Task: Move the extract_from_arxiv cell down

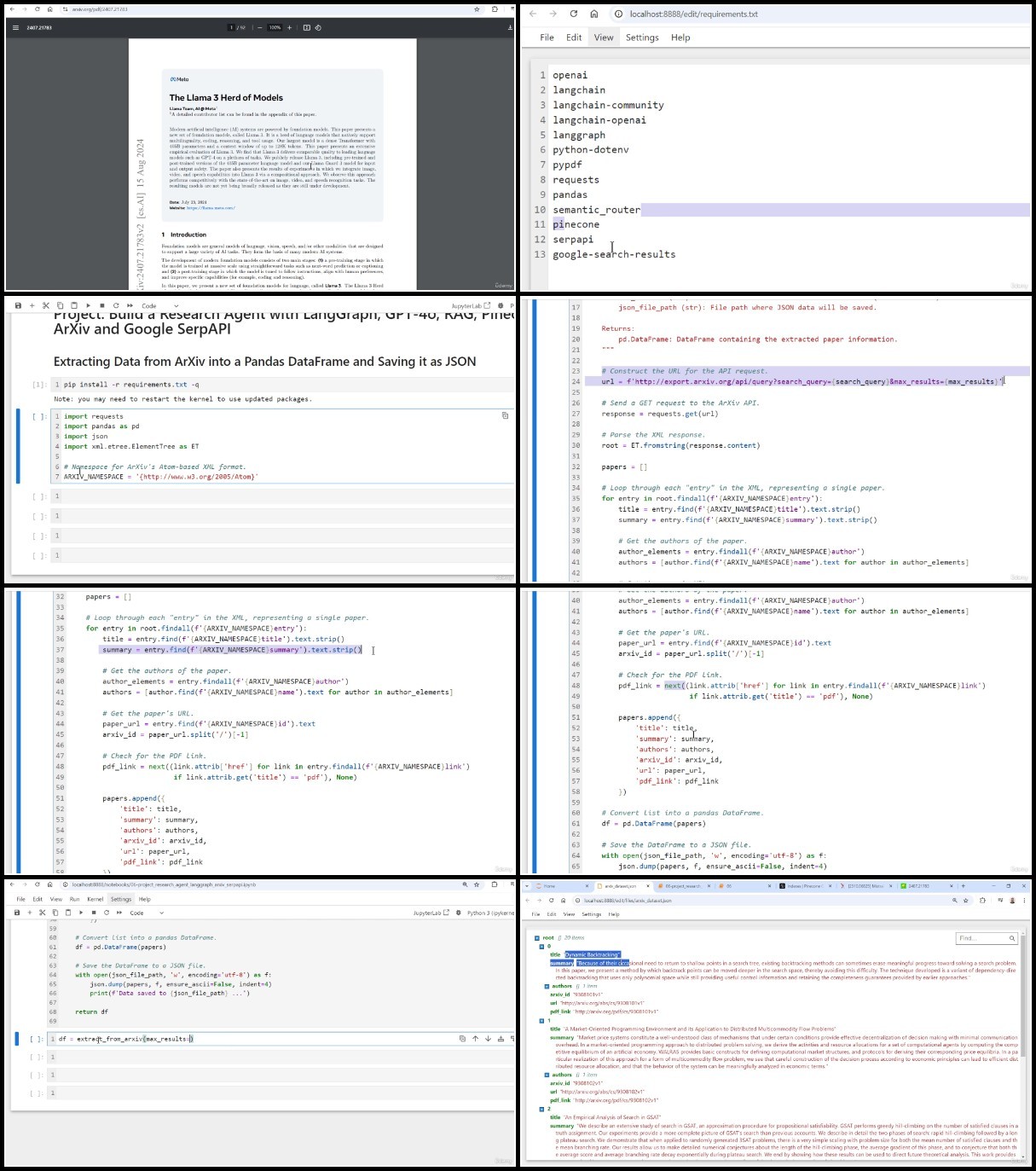Action: pyautogui.click(x=488, y=1039)
